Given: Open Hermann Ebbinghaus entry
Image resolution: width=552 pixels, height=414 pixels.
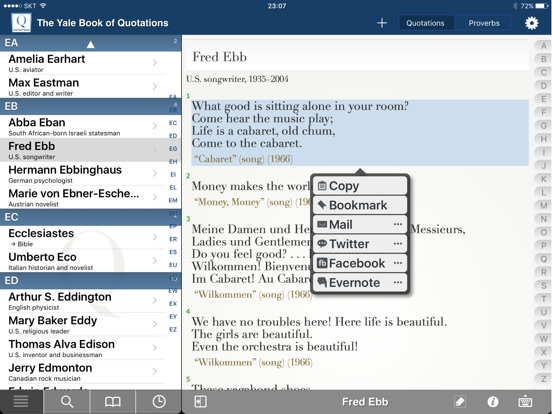Looking at the screenshot, I should click(83, 174).
